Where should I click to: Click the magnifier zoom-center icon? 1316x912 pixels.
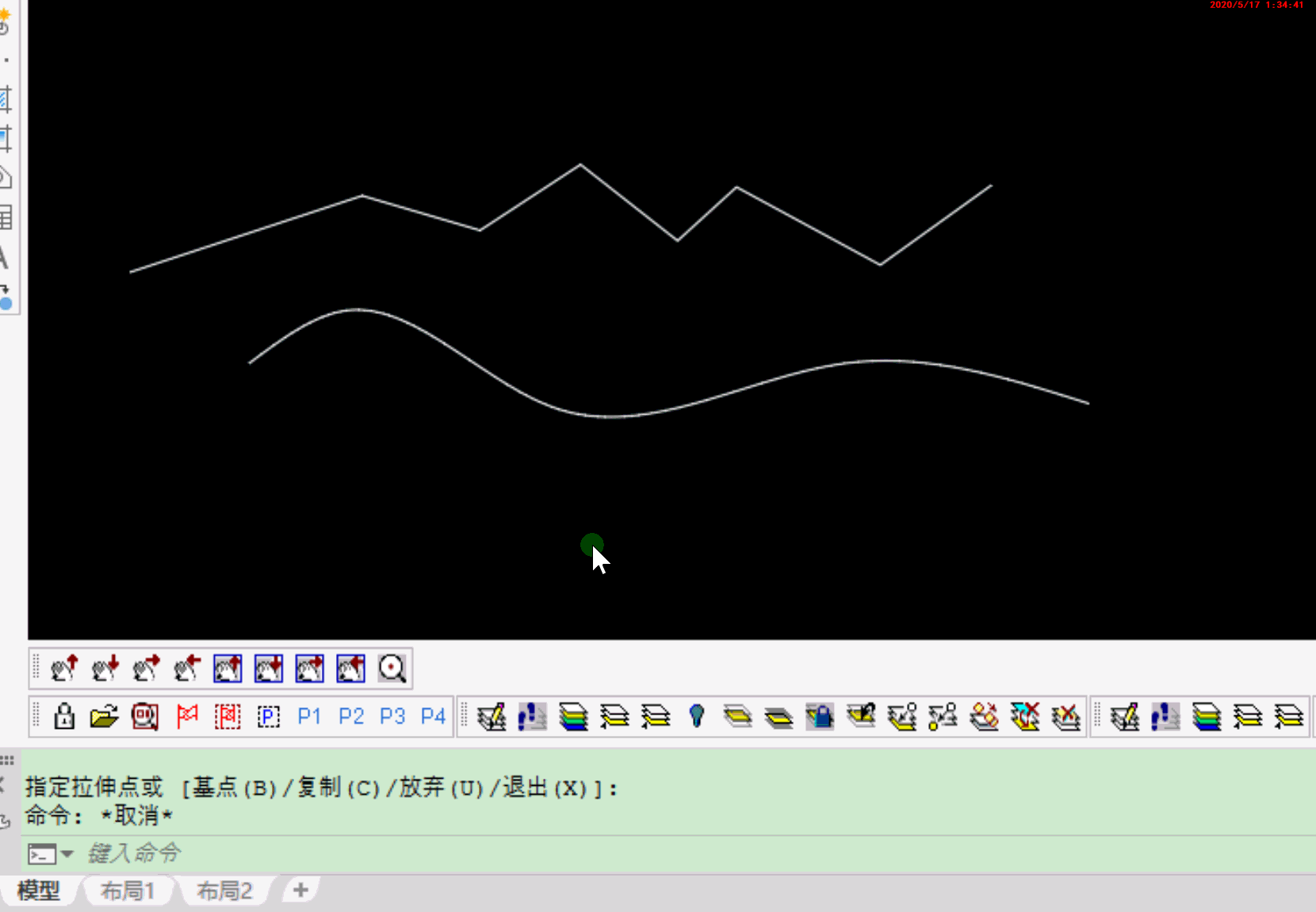click(392, 669)
